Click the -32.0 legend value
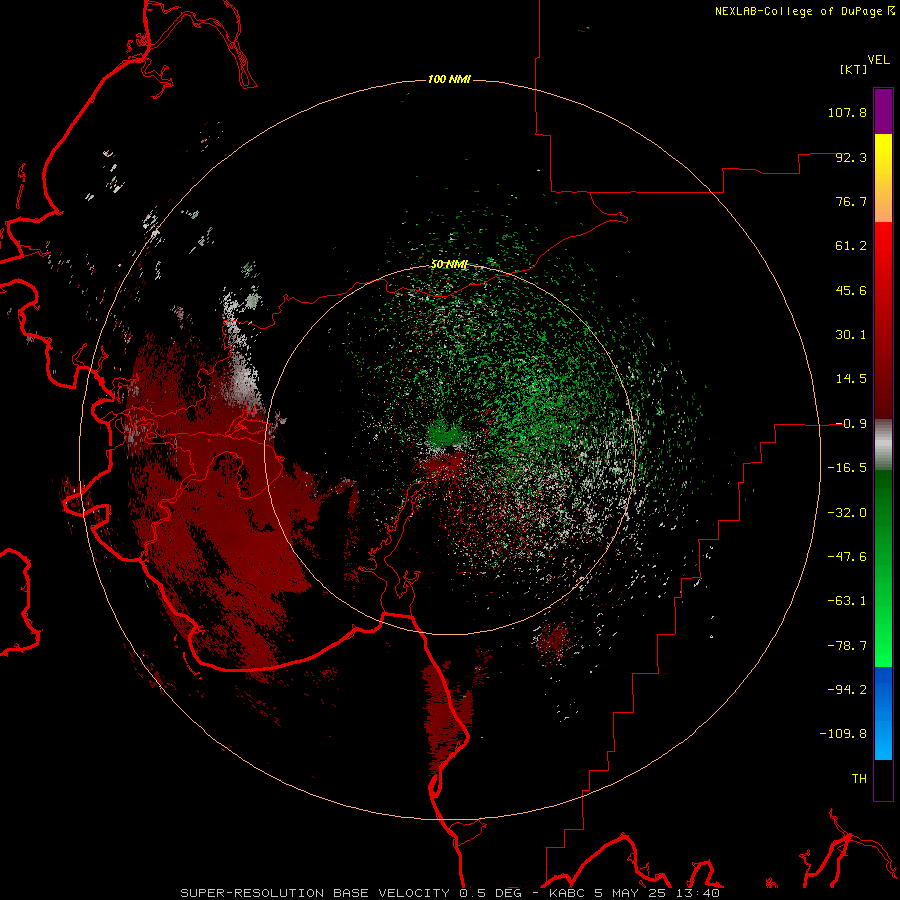This screenshot has width=900, height=900. (847, 513)
